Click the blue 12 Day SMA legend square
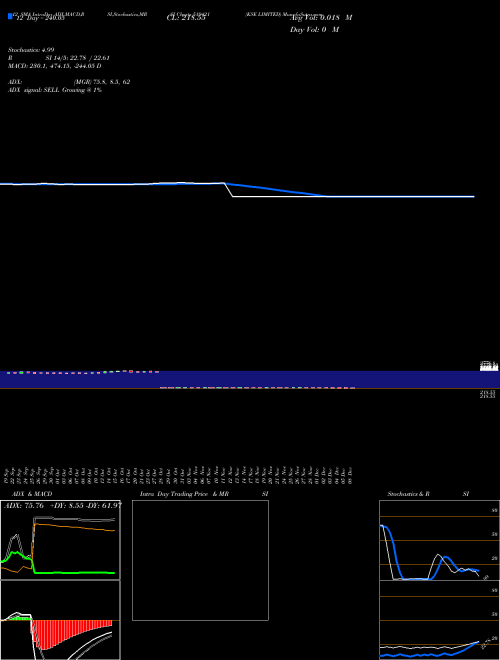Viewport: 500px width, 660px height. 10,16
